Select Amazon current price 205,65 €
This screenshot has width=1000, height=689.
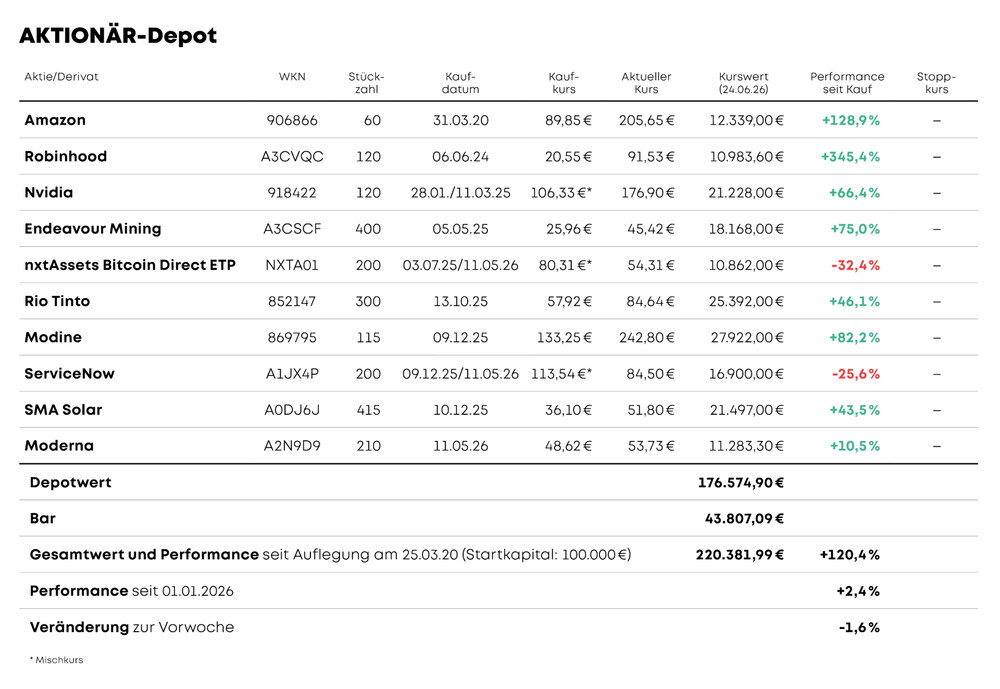tap(646, 120)
